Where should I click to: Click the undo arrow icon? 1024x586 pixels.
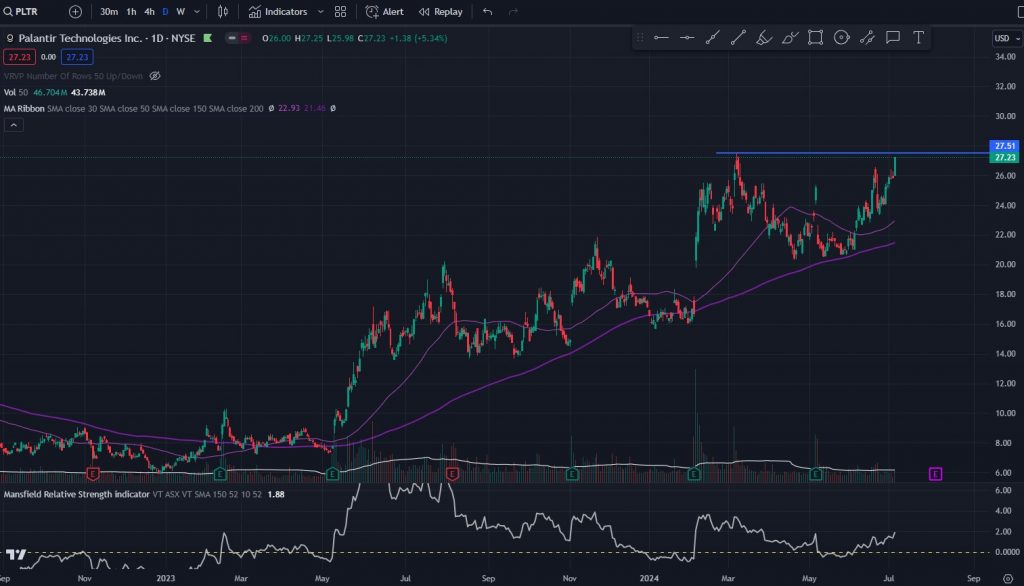pyautogui.click(x=487, y=12)
